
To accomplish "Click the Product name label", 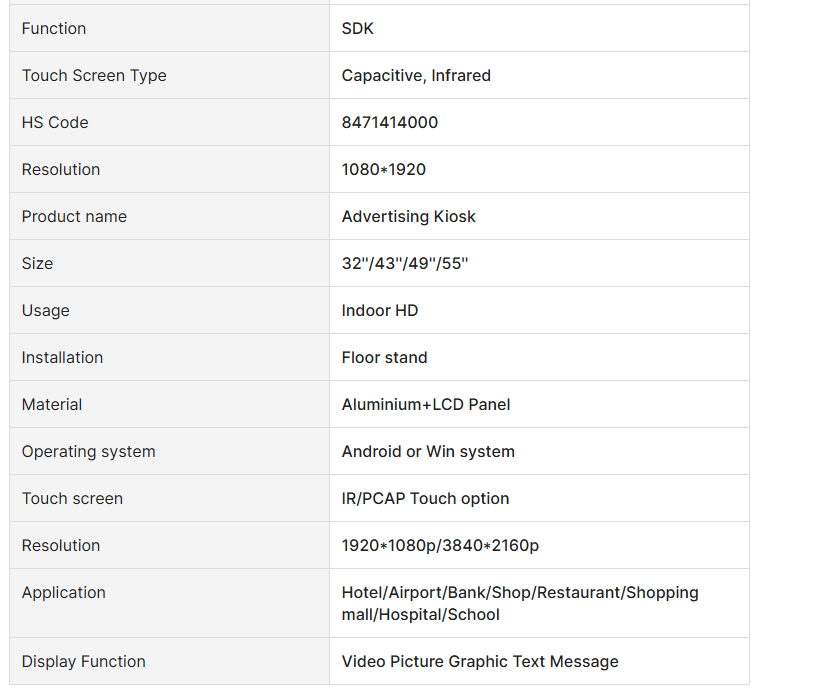I will (x=74, y=217).
